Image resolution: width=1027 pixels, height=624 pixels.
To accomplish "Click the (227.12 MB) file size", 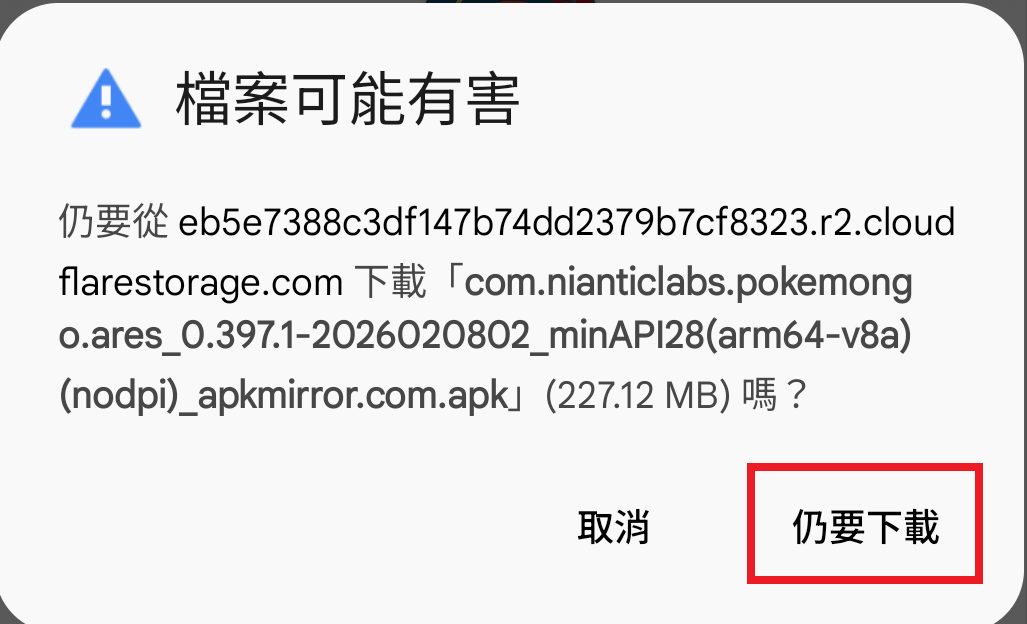I will point(637,395).
